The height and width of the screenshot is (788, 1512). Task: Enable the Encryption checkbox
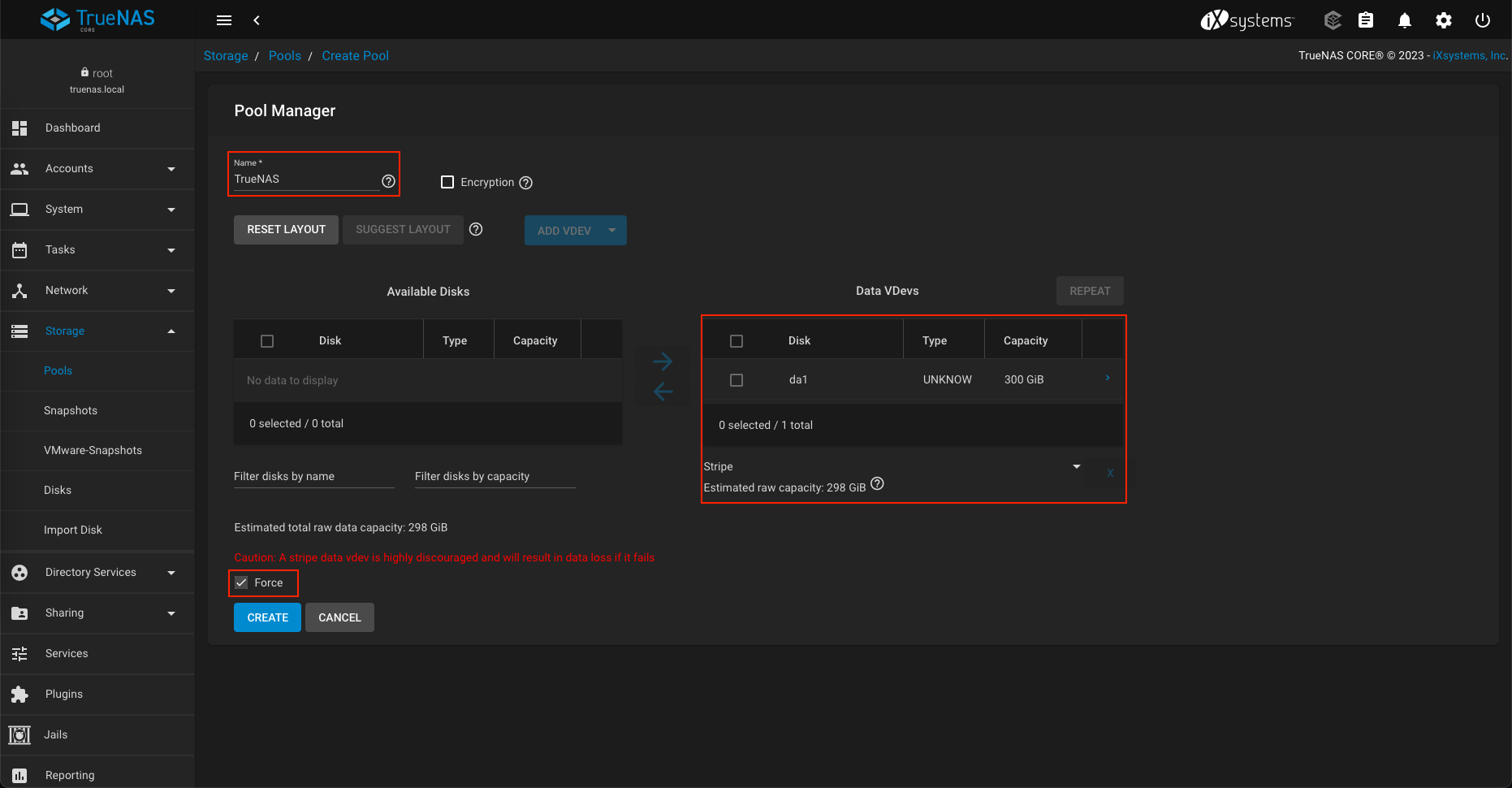[447, 182]
